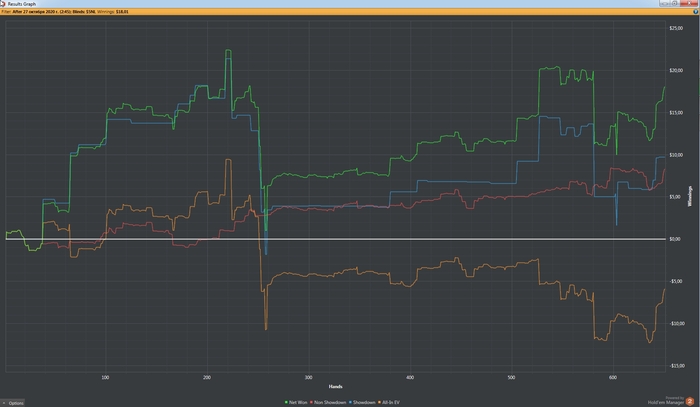
Task: Click the Non Showdown legend entry
Action: 328,403
